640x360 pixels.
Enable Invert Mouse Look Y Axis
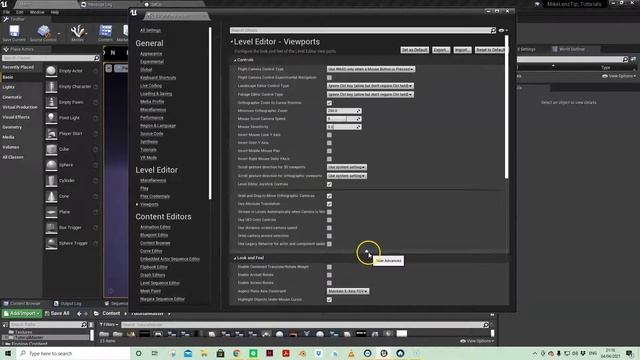click(x=329, y=135)
